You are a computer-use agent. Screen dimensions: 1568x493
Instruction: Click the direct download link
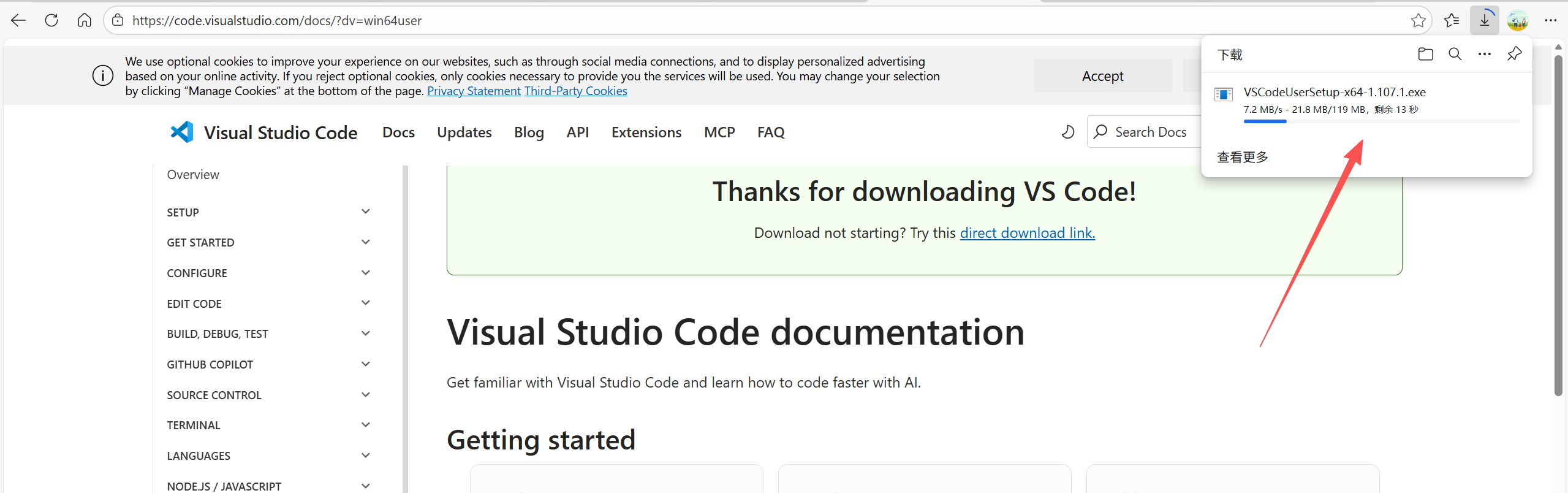[x=1028, y=233]
